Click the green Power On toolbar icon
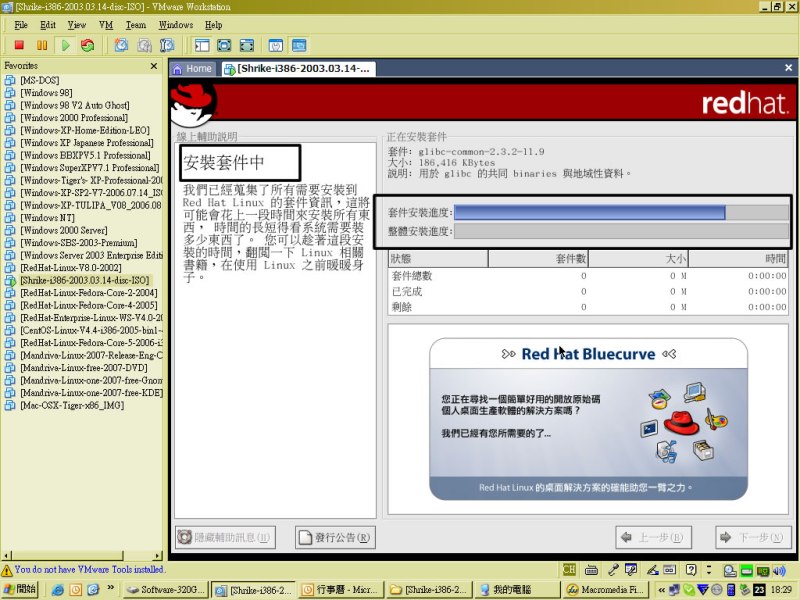800x600 pixels. 65,45
